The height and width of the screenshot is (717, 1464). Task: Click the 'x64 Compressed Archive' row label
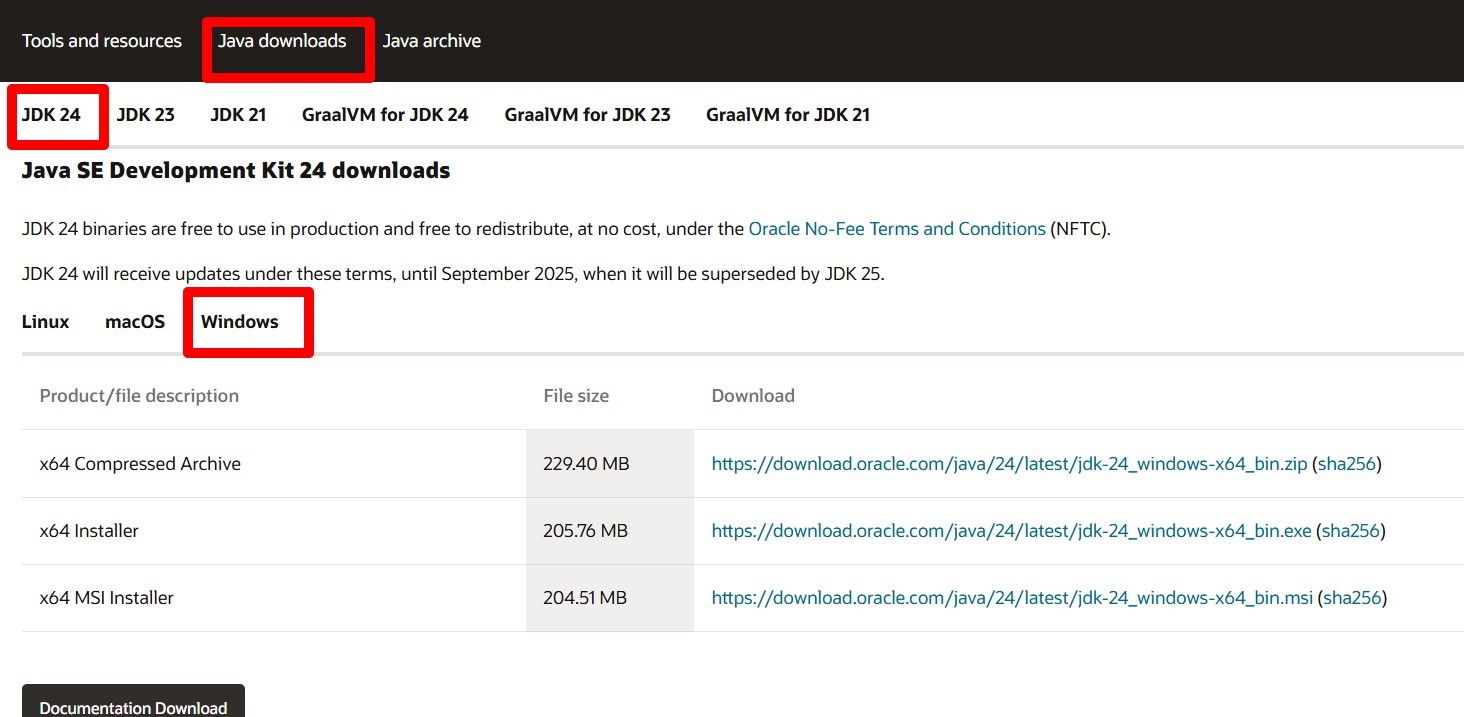(140, 464)
